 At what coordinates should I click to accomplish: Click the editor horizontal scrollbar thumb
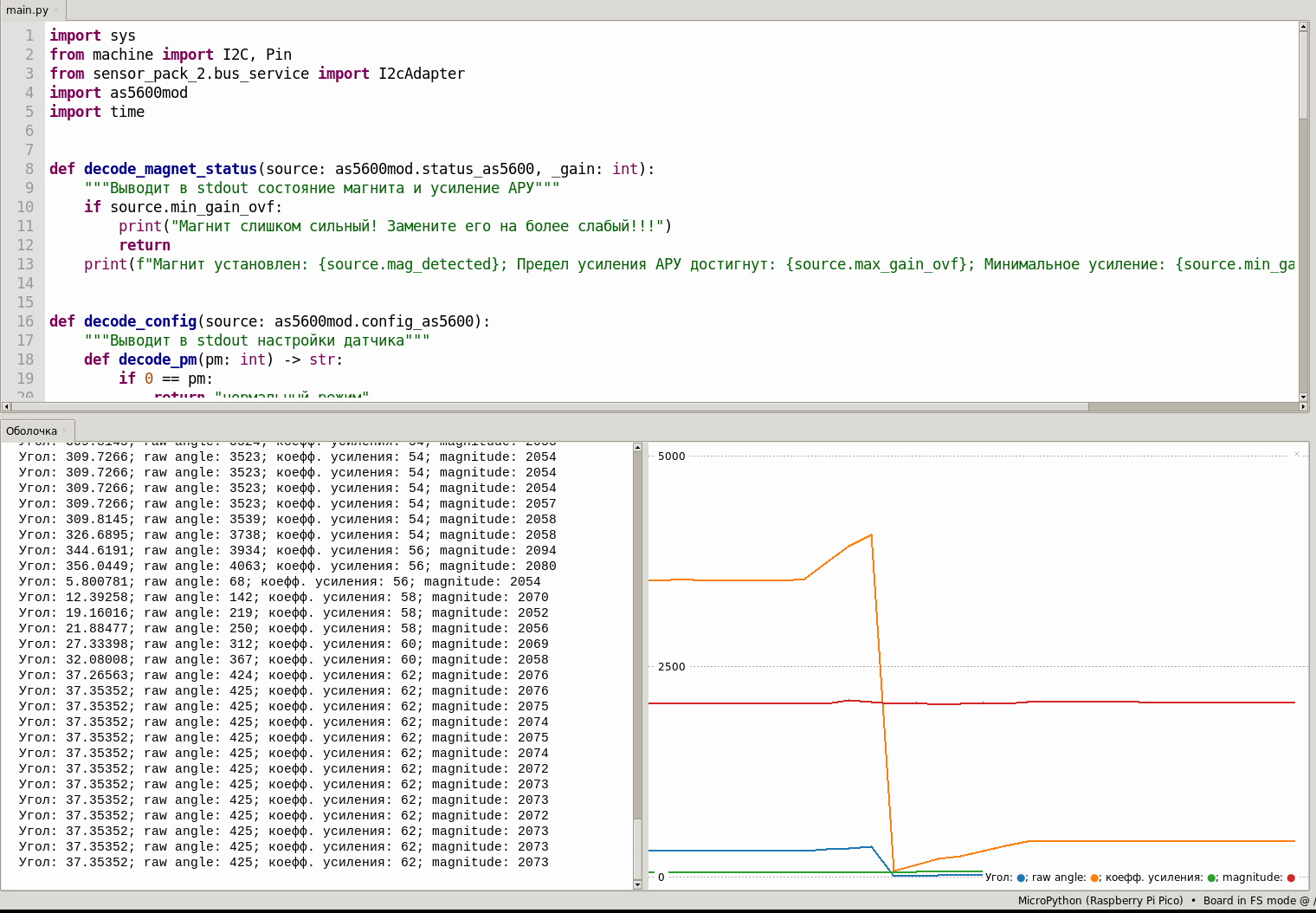click(x=550, y=406)
